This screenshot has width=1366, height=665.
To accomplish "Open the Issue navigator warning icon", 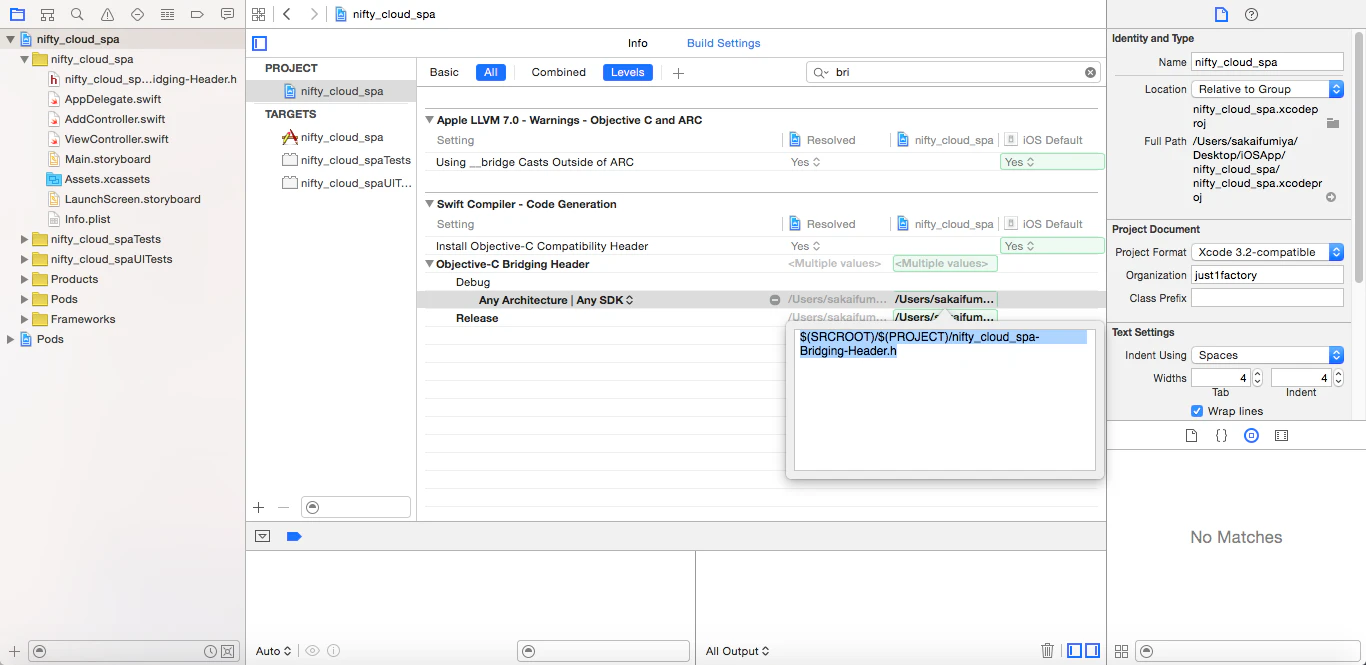I will 107,15.
